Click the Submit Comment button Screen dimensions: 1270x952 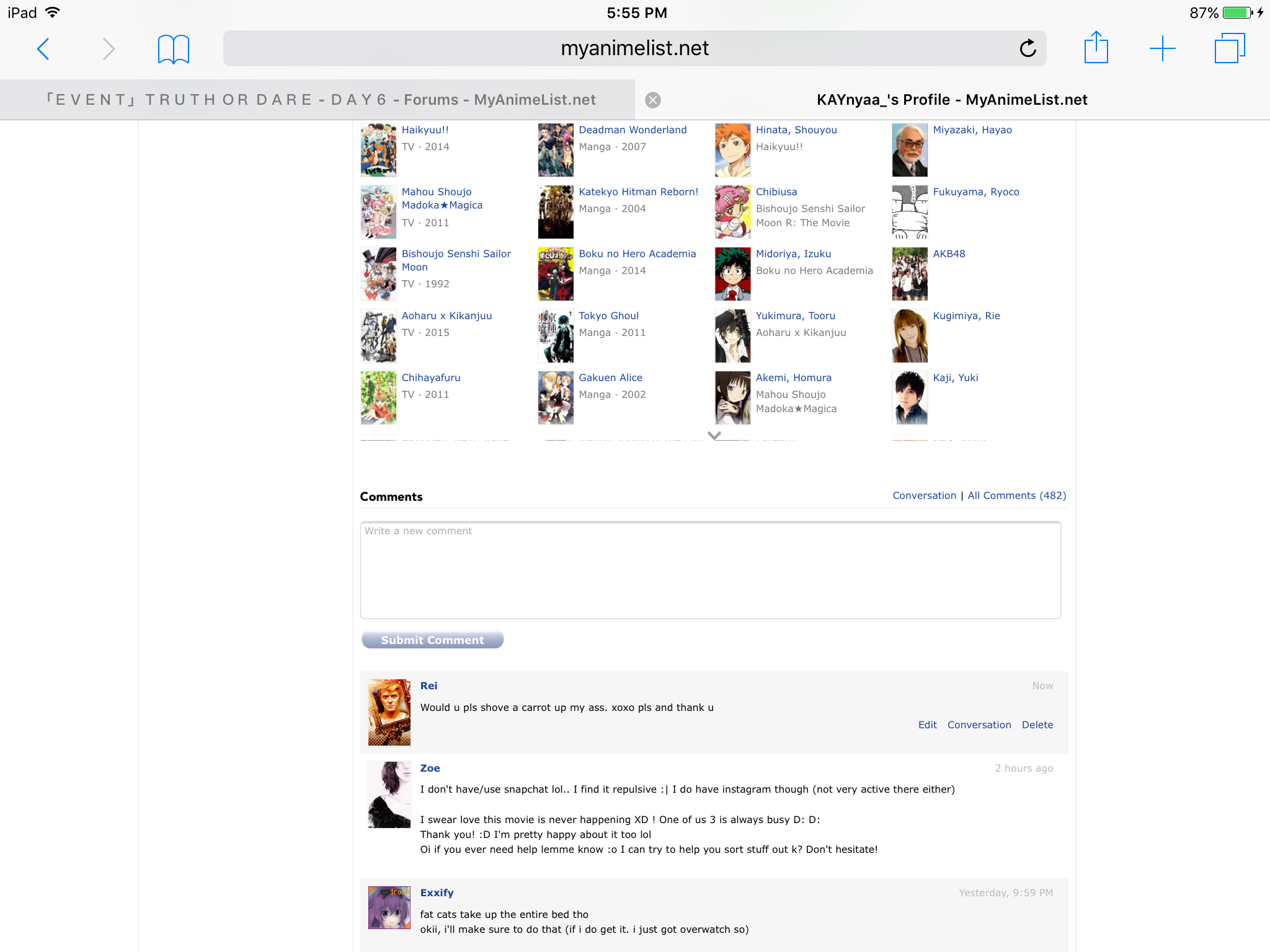coord(432,640)
